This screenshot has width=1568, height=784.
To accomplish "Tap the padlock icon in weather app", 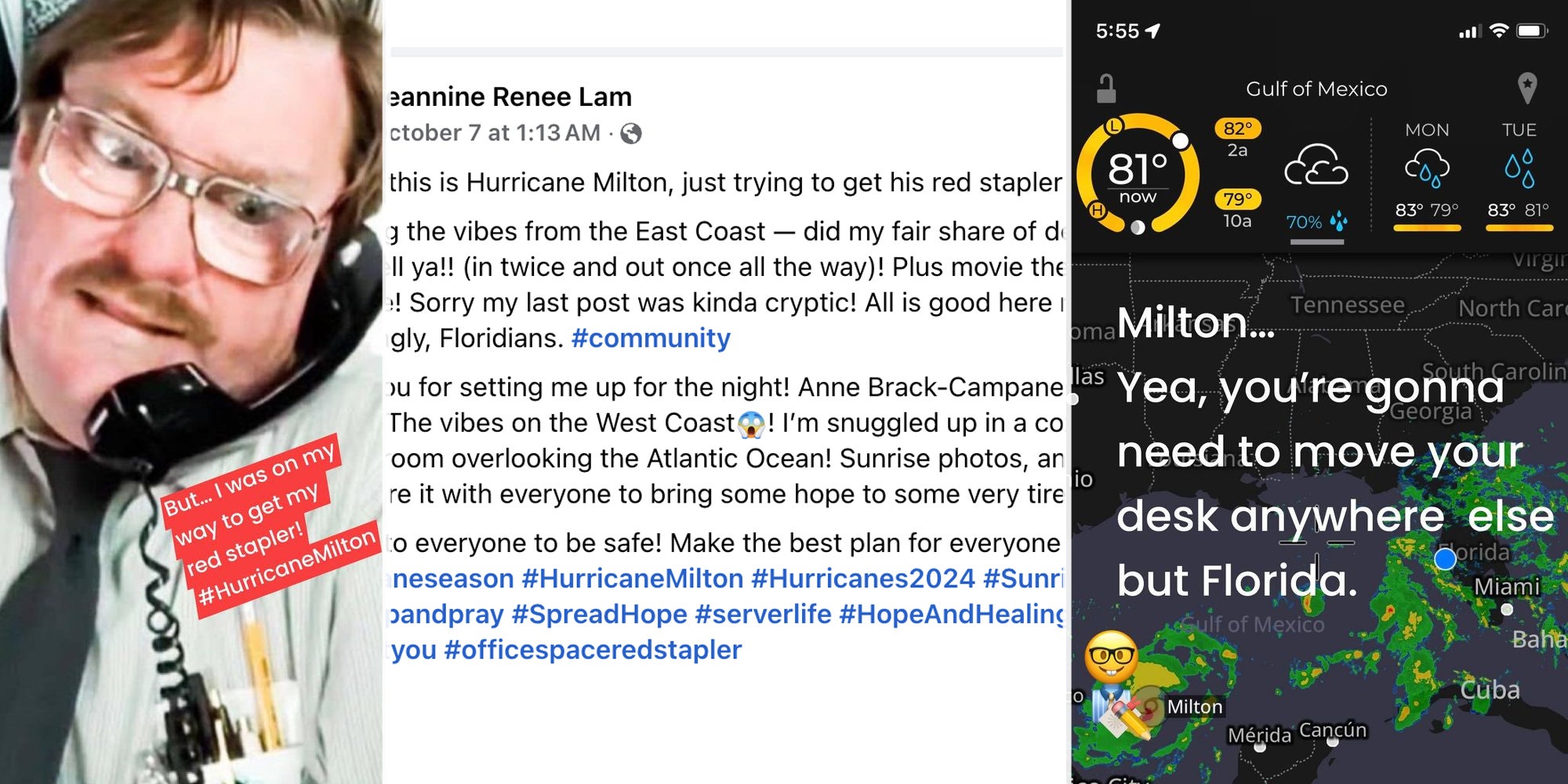I will pos(1106,89).
